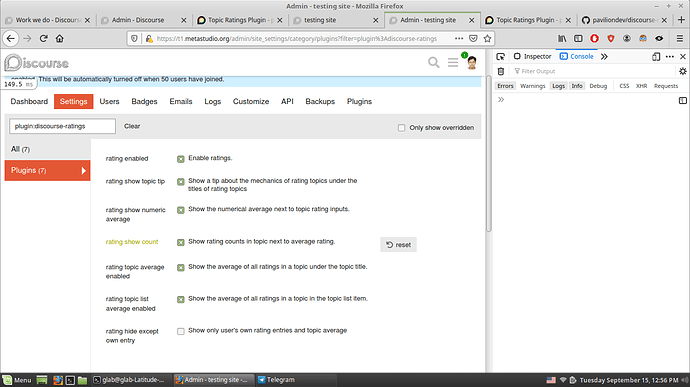The width and height of the screenshot is (690, 387).
Task: Show sidebars toolbar icon
Action: (x=578, y=39)
